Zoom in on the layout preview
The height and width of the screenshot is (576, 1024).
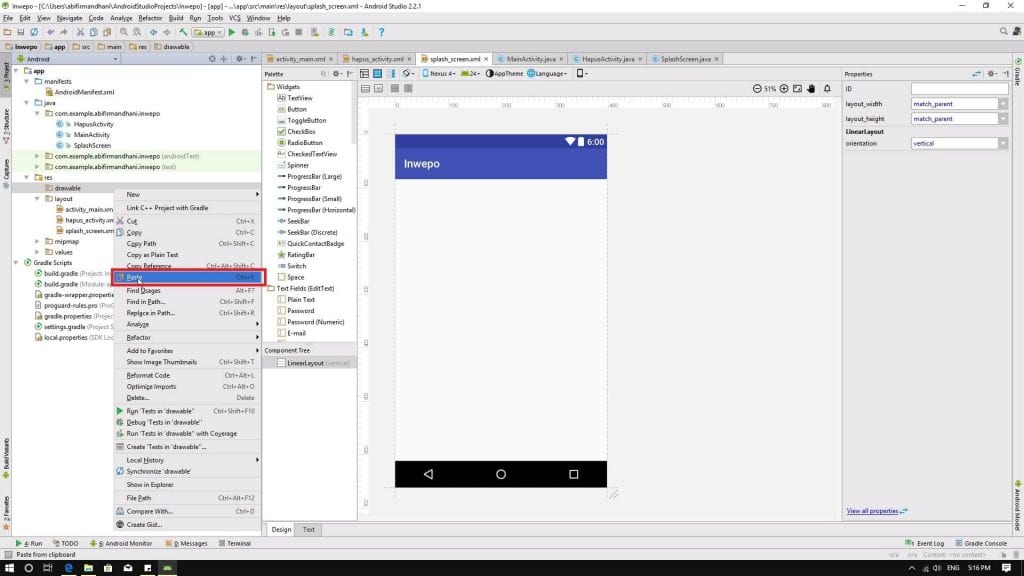click(783, 88)
